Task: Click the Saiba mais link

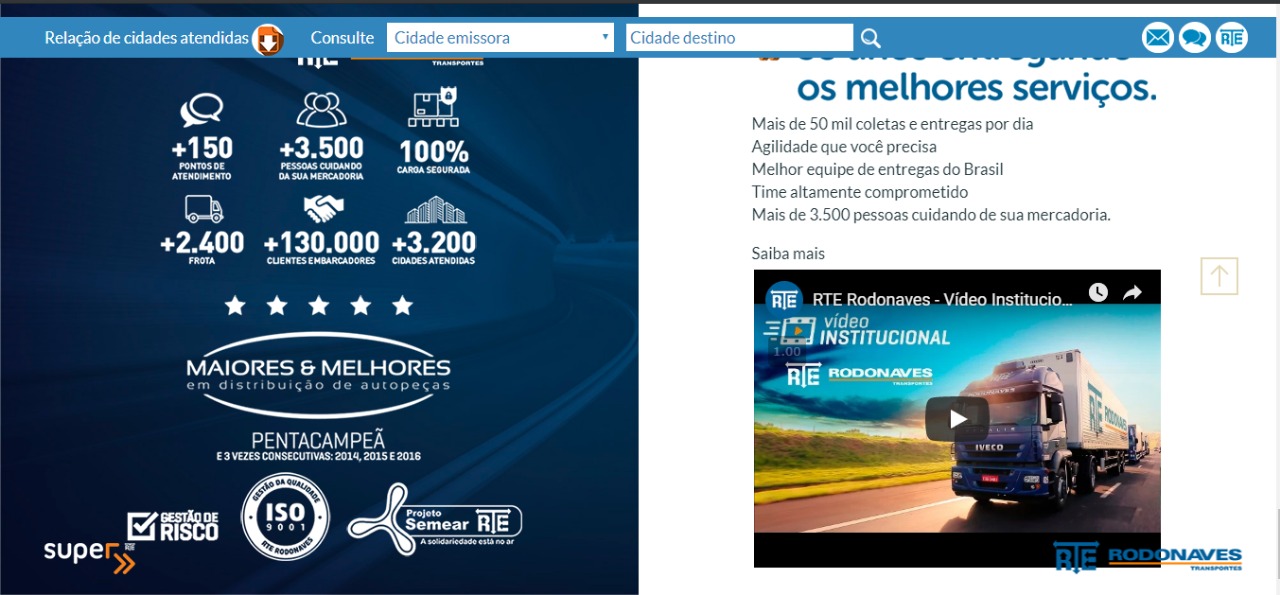Action: 788,253
